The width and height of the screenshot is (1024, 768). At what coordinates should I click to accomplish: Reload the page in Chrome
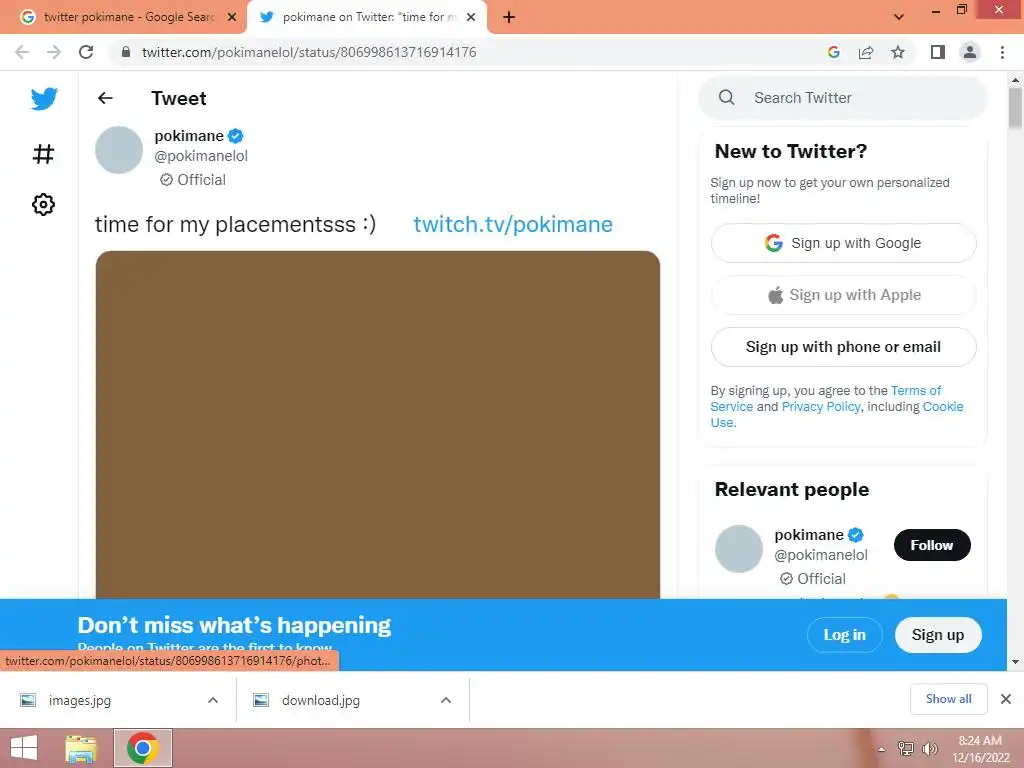86,52
